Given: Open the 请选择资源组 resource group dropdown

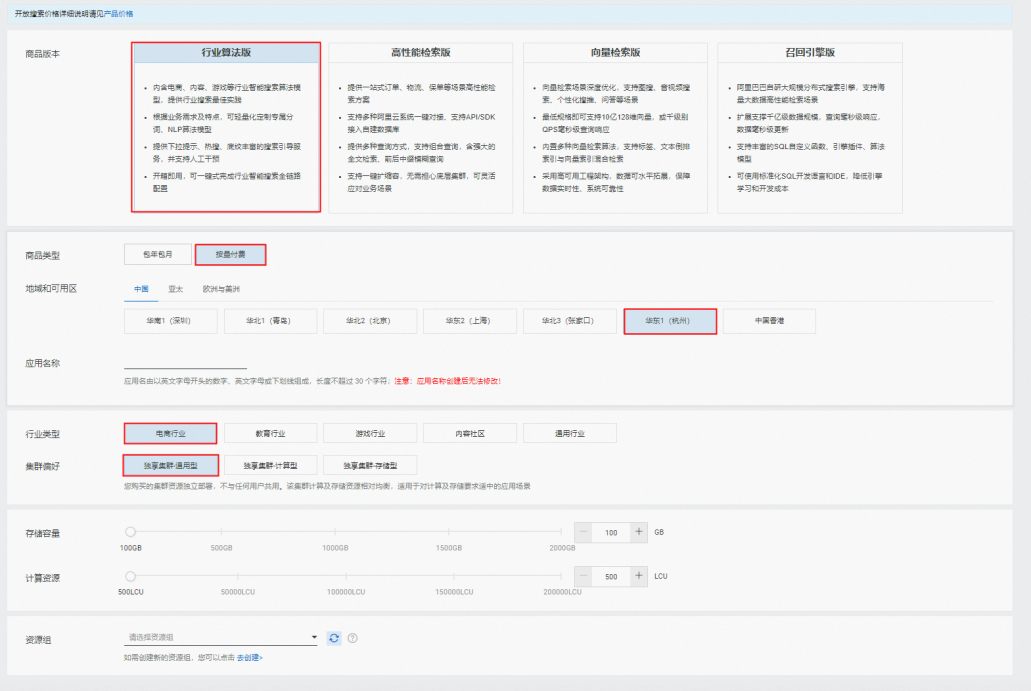Looking at the screenshot, I should (221, 637).
